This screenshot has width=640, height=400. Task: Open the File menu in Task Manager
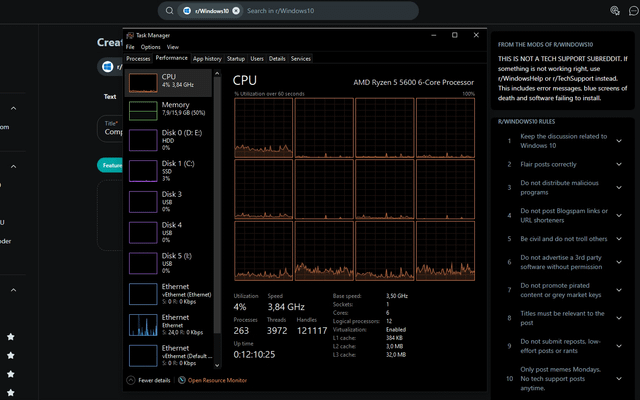pyautogui.click(x=130, y=47)
